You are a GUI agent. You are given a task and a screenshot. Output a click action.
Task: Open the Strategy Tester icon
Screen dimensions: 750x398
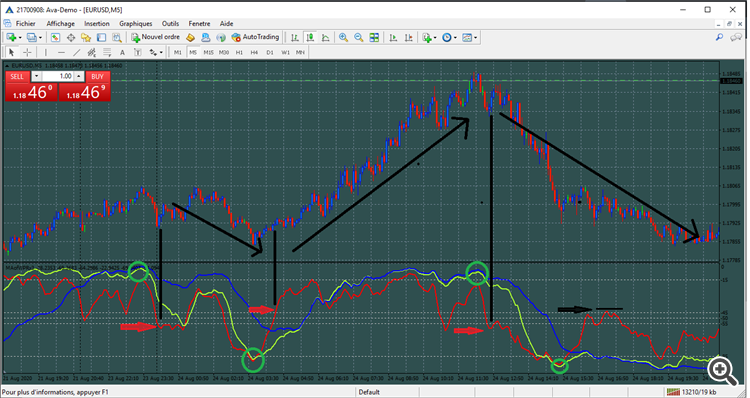(117, 37)
